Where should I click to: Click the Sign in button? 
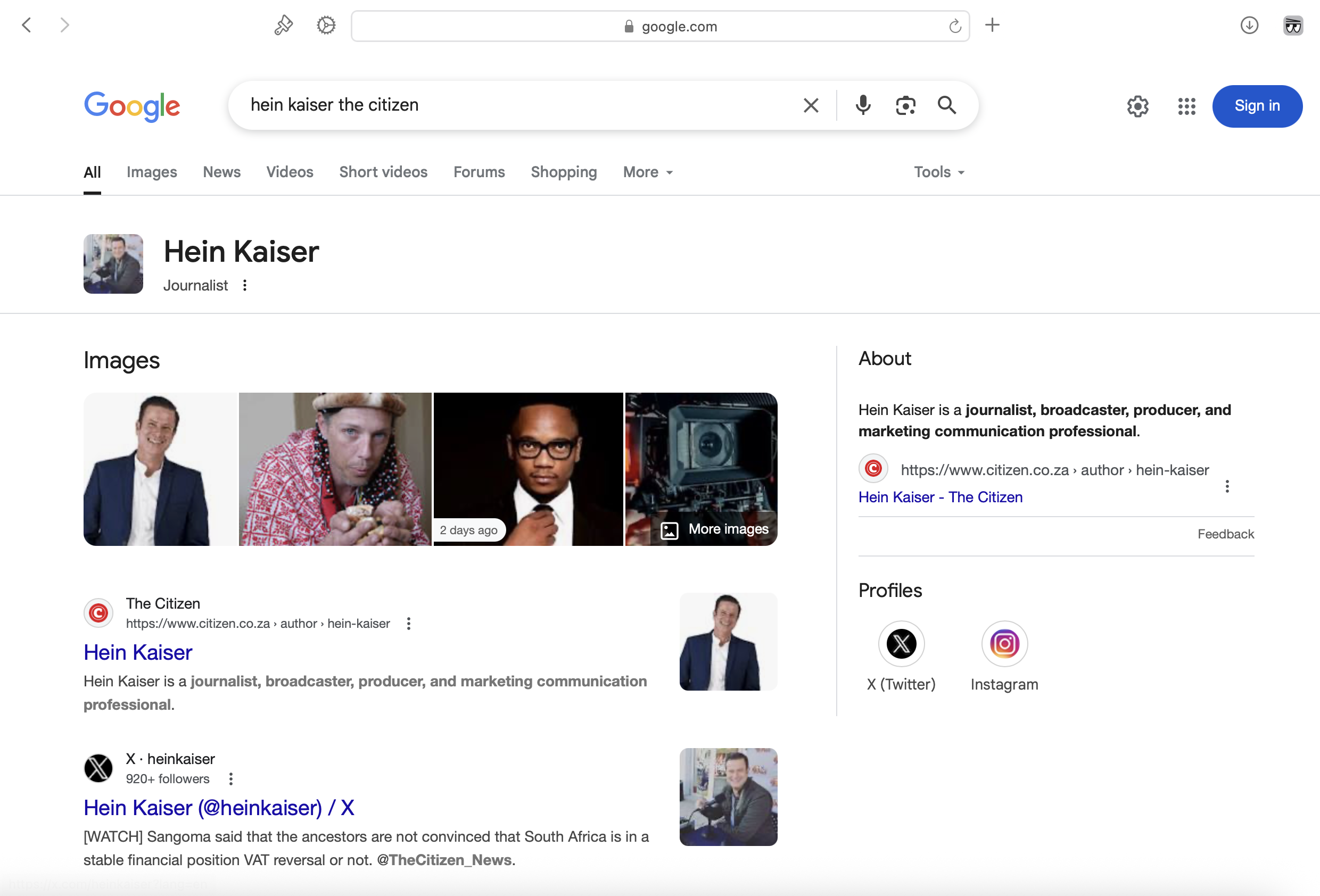pos(1257,106)
